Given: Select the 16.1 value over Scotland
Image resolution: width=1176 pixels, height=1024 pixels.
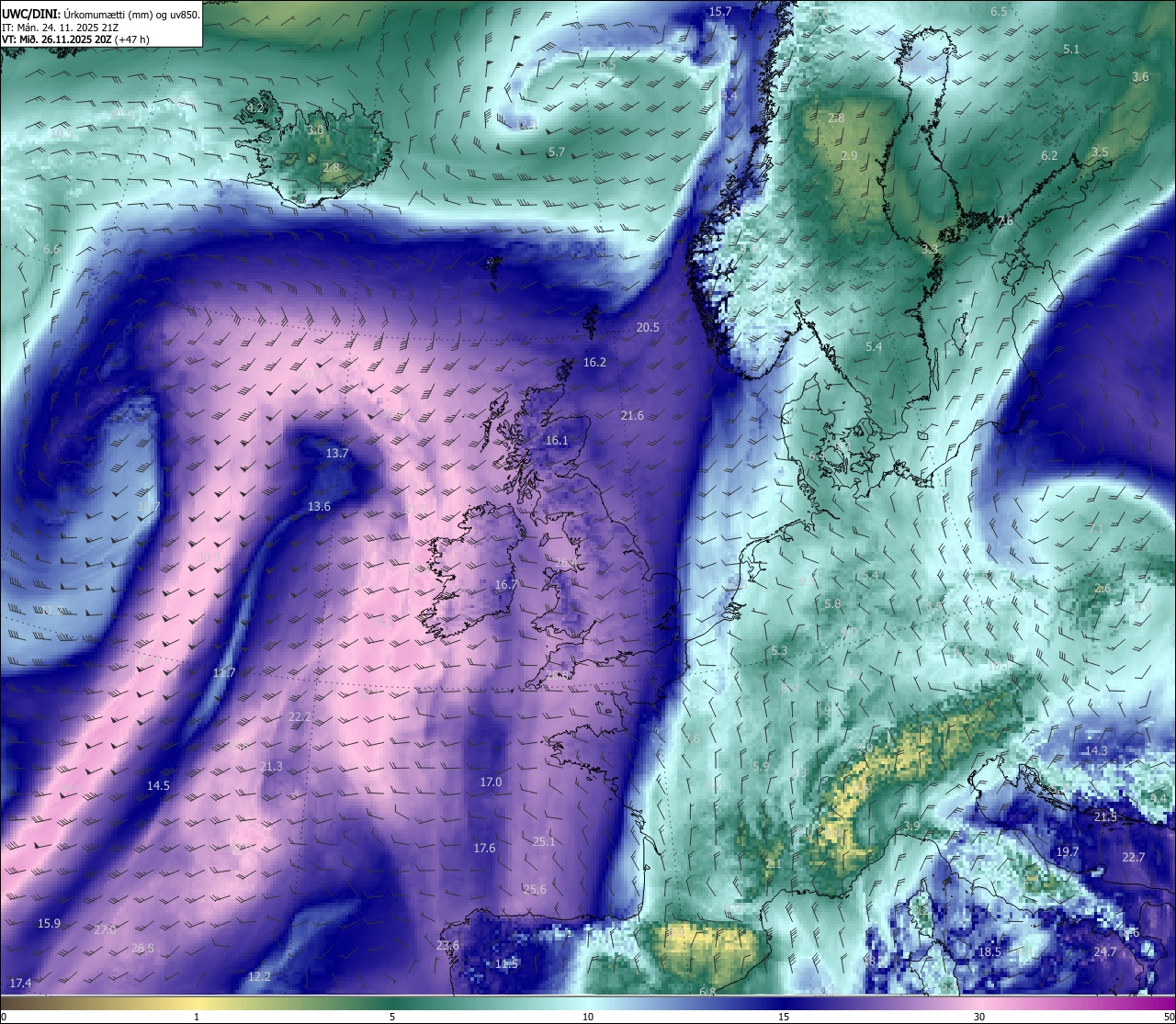Looking at the screenshot, I should 557,441.
